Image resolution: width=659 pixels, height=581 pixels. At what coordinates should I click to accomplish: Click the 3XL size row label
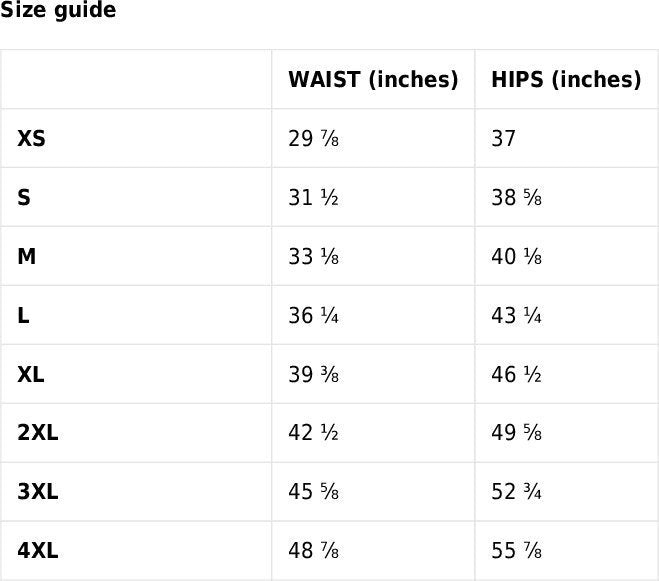[x=38, y=491]
